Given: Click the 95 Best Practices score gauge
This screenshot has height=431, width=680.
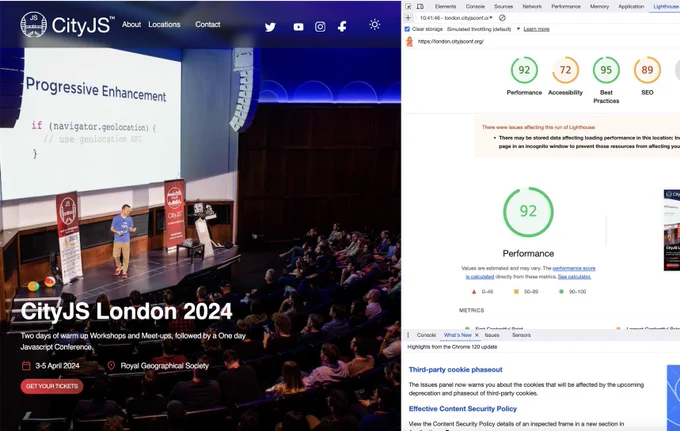Looking at the screenshot, I should click(606, 70).
